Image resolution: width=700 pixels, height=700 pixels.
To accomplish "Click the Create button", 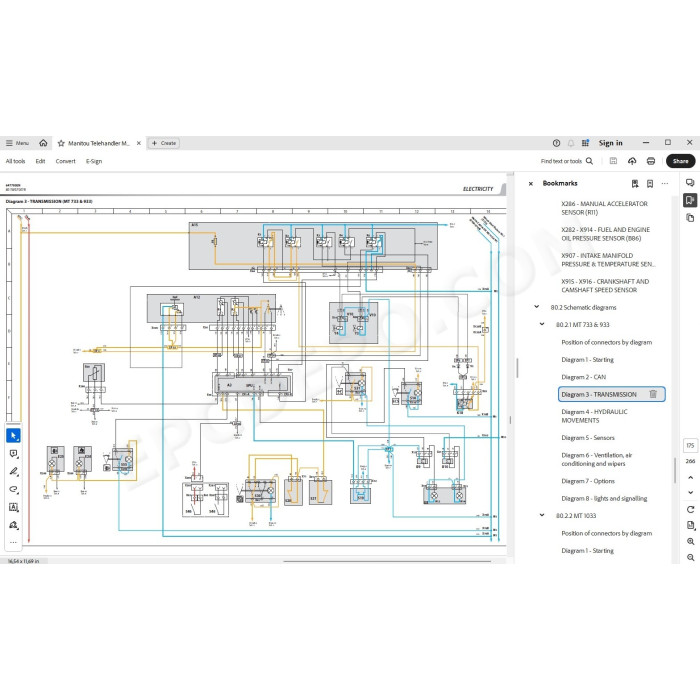I will click(x=164, y=143).
